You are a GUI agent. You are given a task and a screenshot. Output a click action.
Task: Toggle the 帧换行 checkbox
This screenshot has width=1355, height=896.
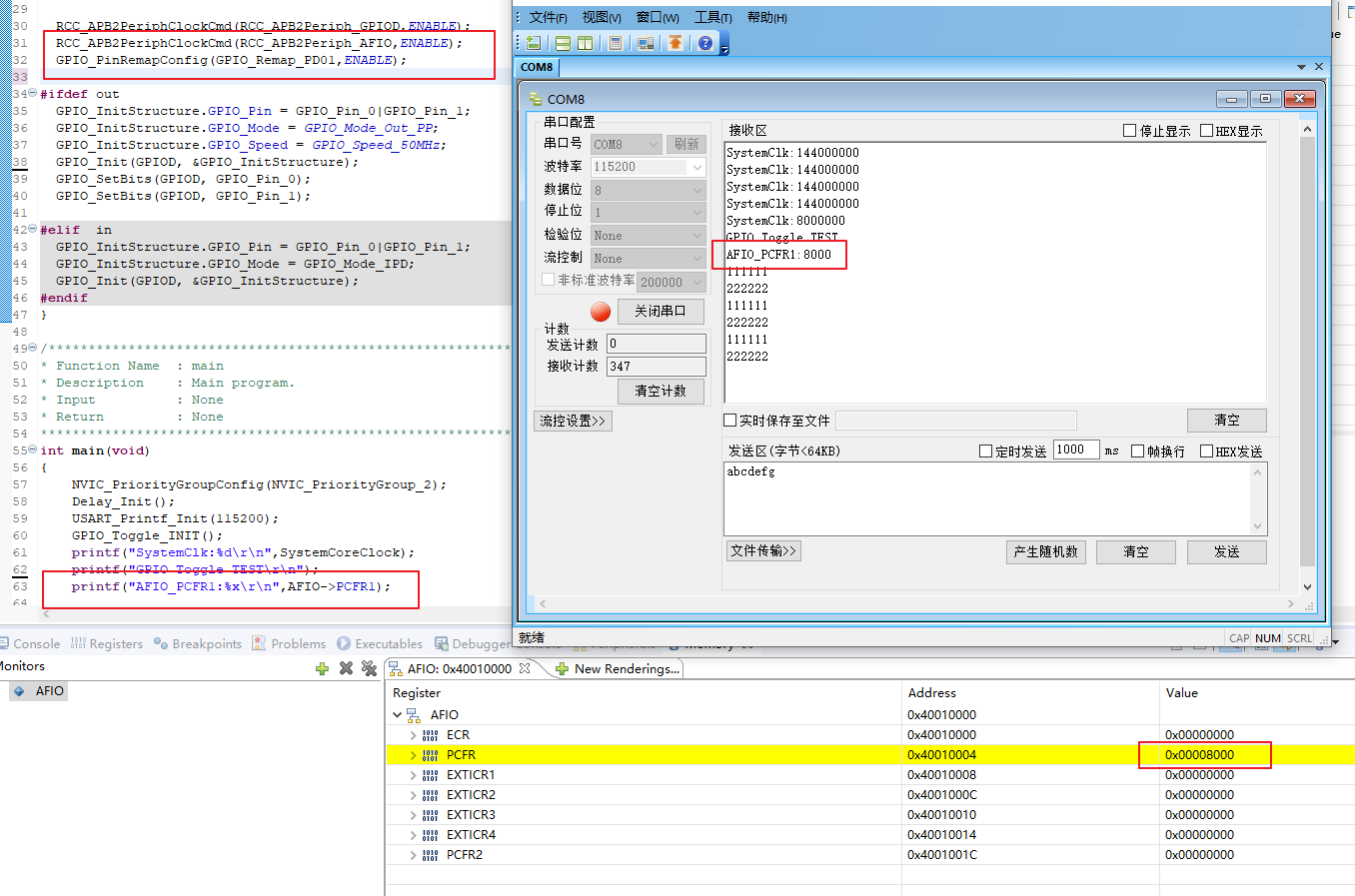click(1137, 451)
